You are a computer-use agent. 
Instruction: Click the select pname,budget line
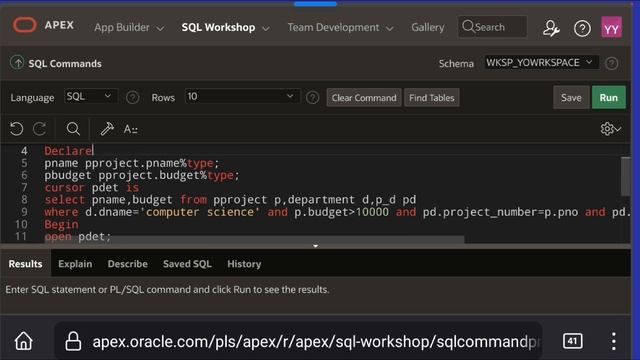230,200
